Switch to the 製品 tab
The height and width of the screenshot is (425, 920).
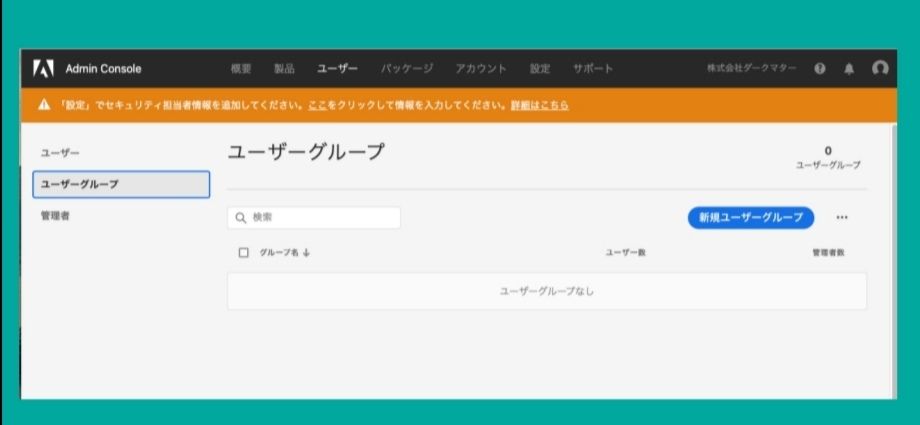[x=284, y=69]
